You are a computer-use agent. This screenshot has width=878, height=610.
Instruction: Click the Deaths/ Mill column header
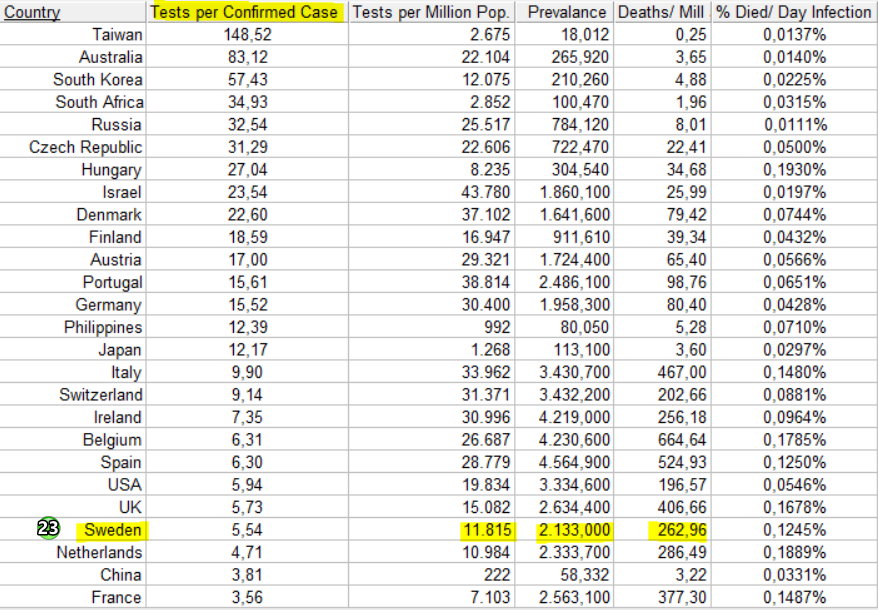[663, 12]
